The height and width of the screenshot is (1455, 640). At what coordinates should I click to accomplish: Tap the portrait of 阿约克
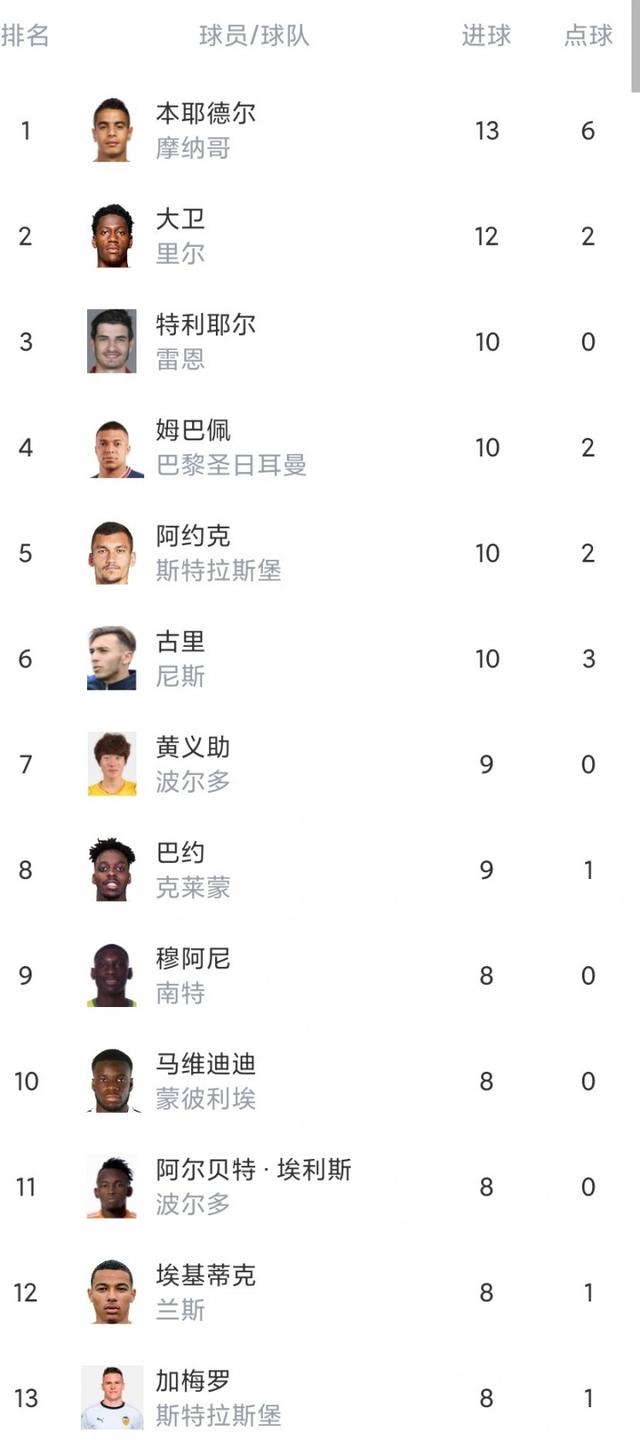click(x=112, y=553)
